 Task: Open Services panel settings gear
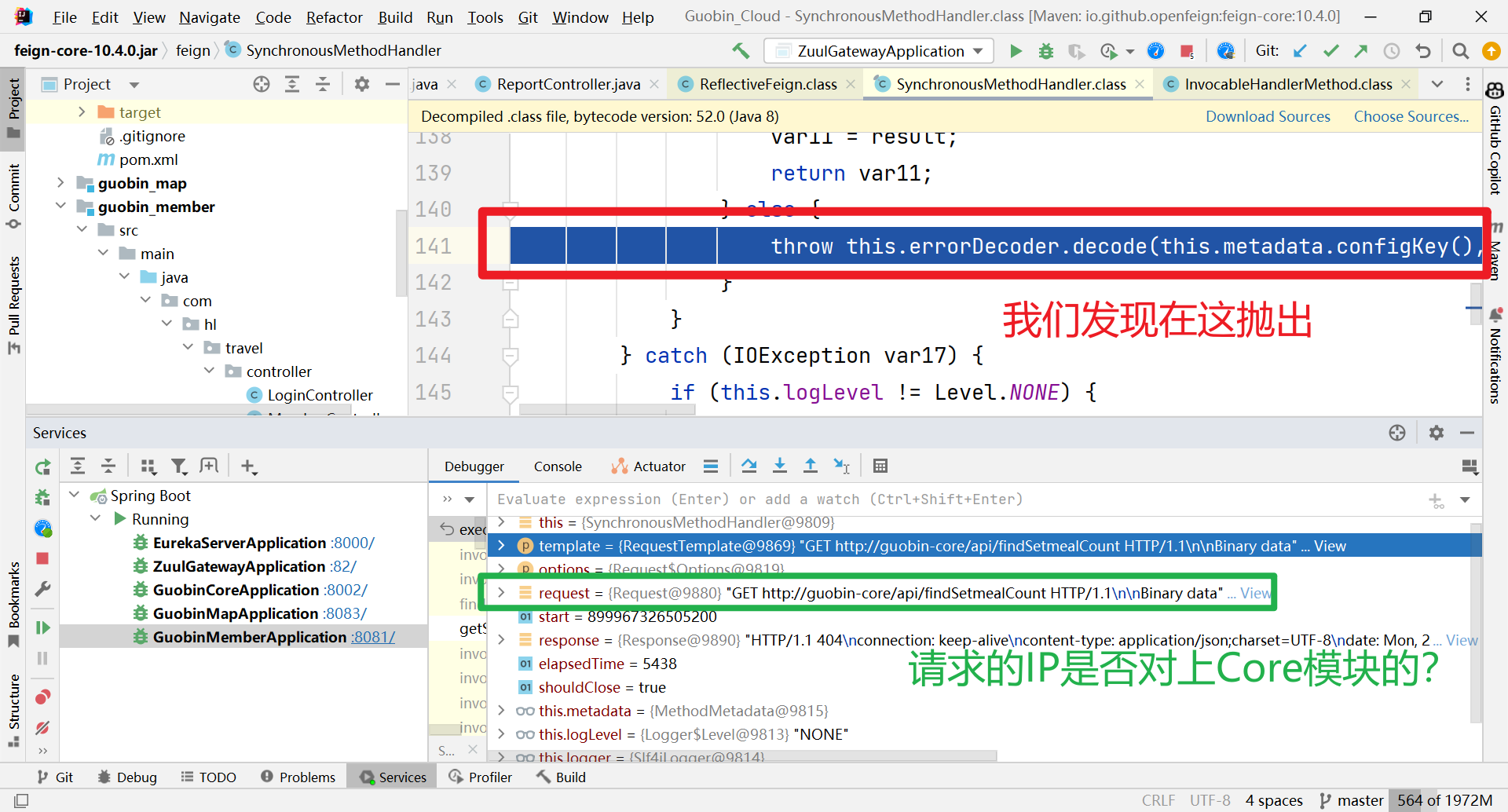pyautogui.click(x=1436, y=433)
